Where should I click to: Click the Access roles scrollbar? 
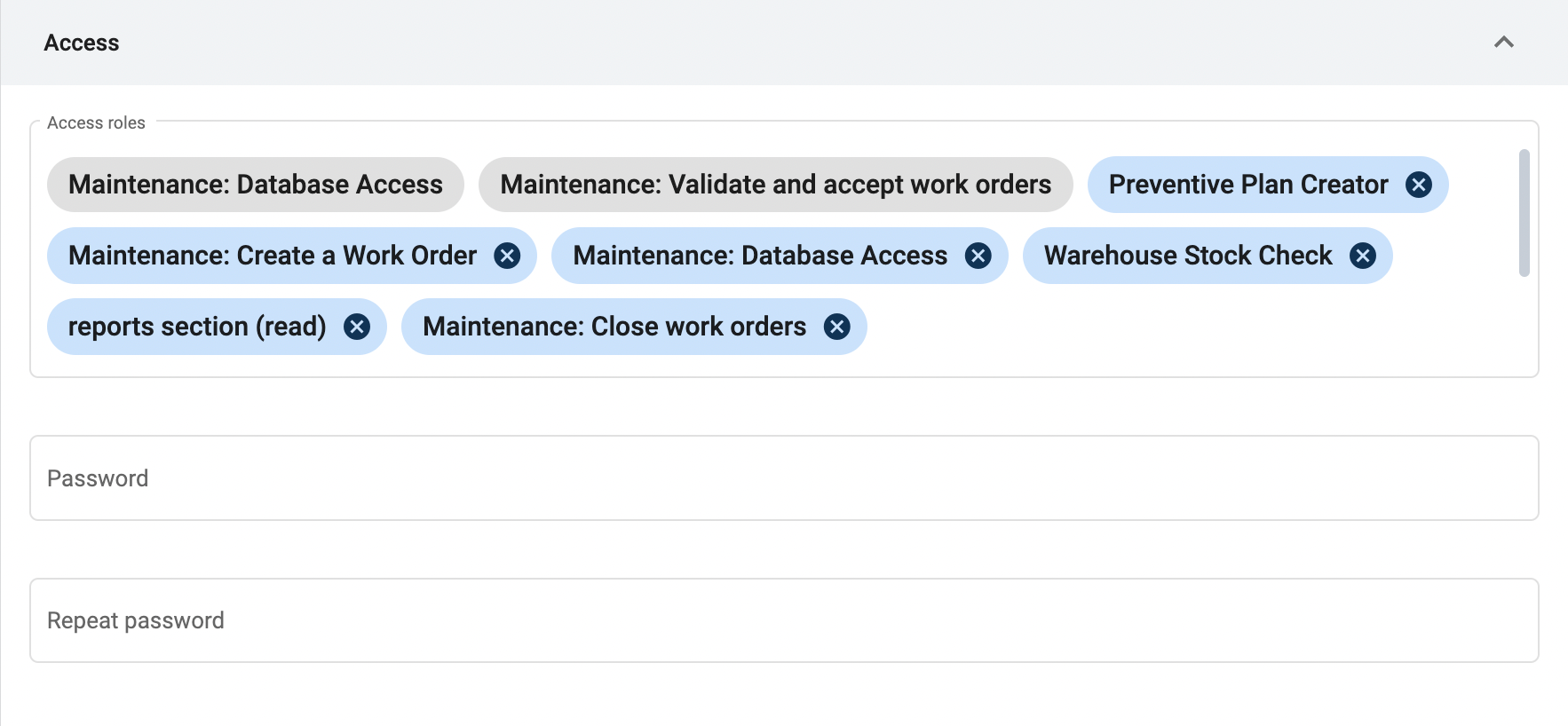coord(1524,213)
